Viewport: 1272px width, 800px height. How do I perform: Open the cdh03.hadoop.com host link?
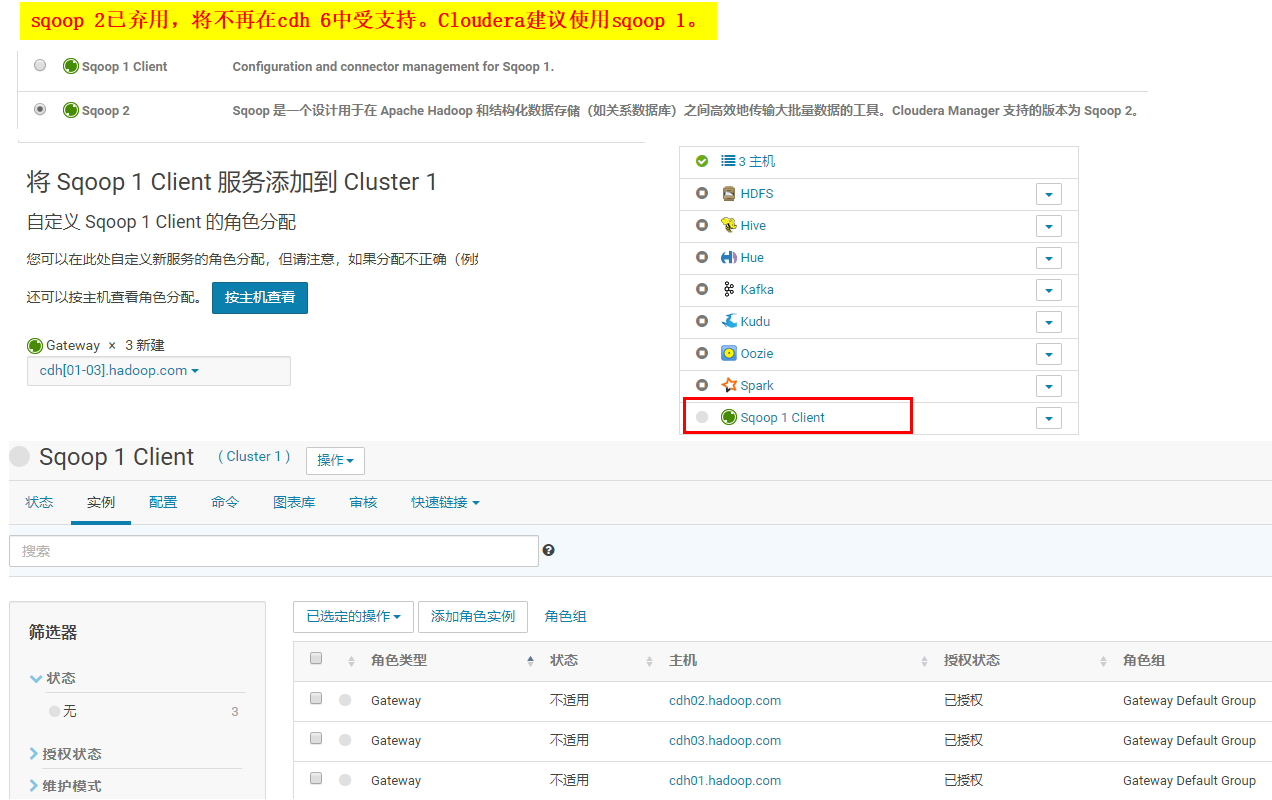click(x=725, y=741)
